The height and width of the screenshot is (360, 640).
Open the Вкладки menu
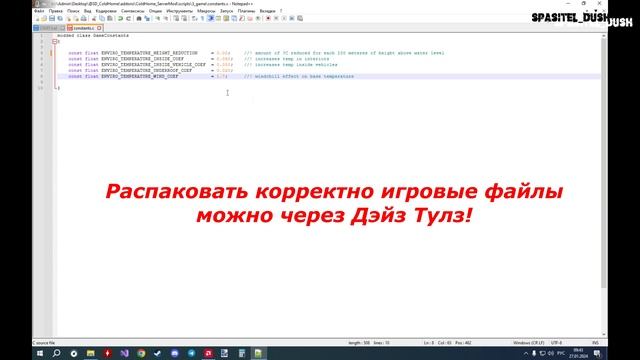coord(268,11)
